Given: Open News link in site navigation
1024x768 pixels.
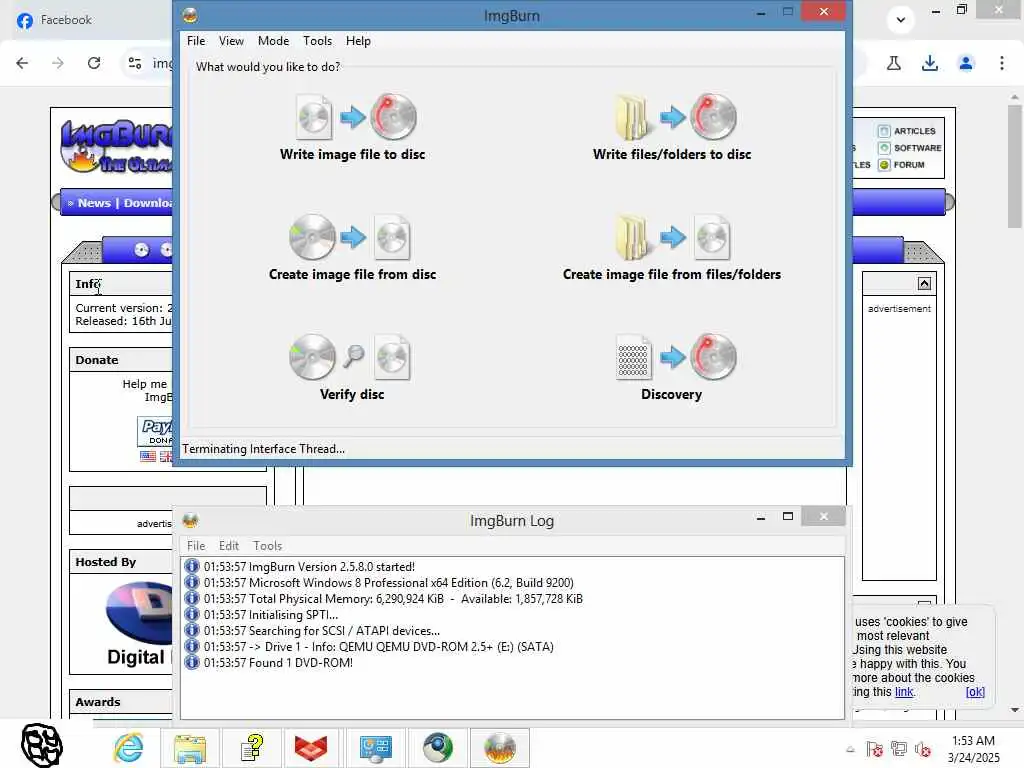Looking at the screenshot, I should coord(94,203).
